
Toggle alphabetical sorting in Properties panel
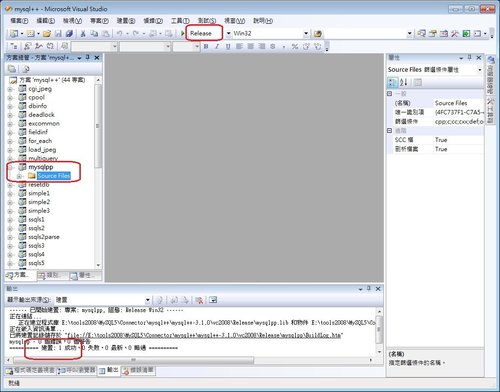404,82
